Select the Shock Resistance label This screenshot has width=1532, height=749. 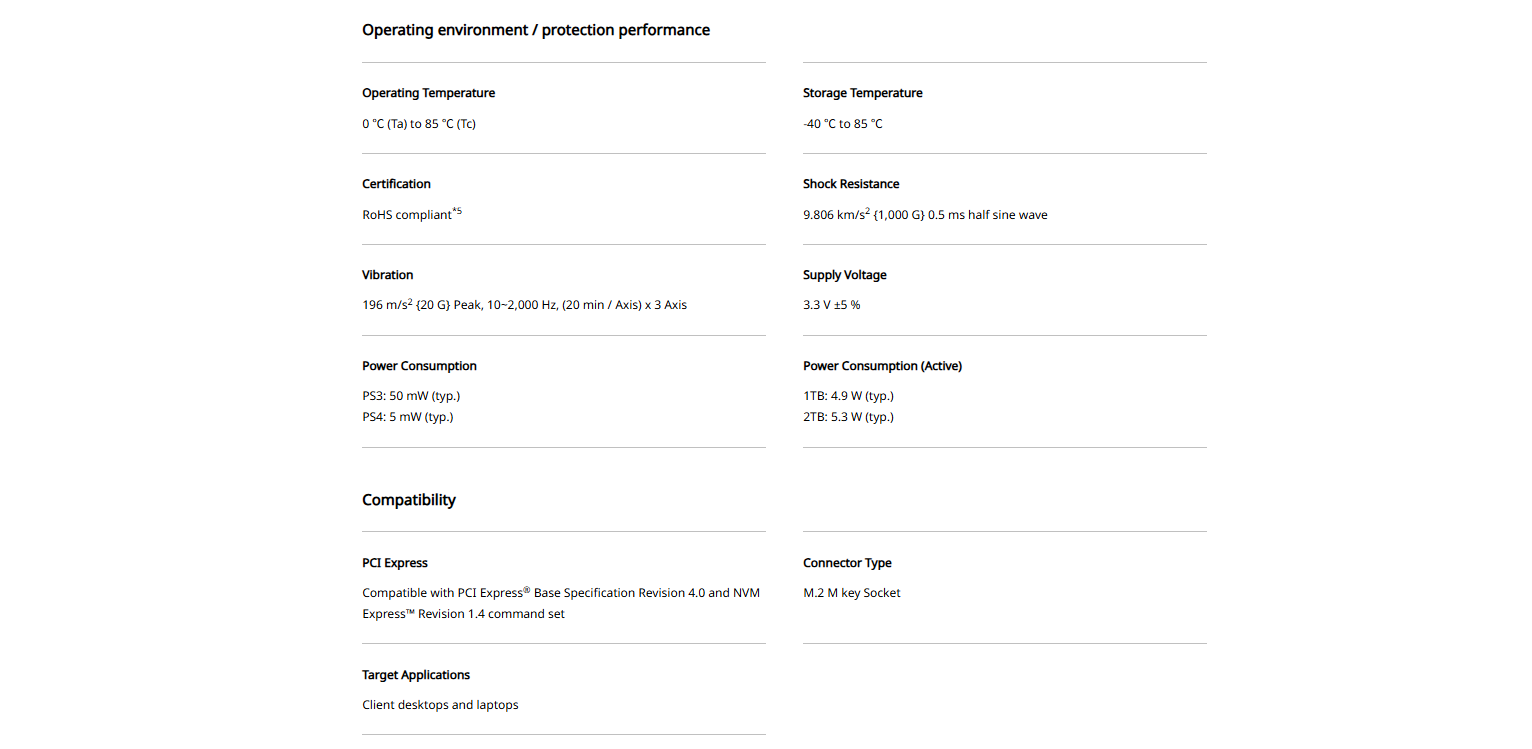(851, 184)
